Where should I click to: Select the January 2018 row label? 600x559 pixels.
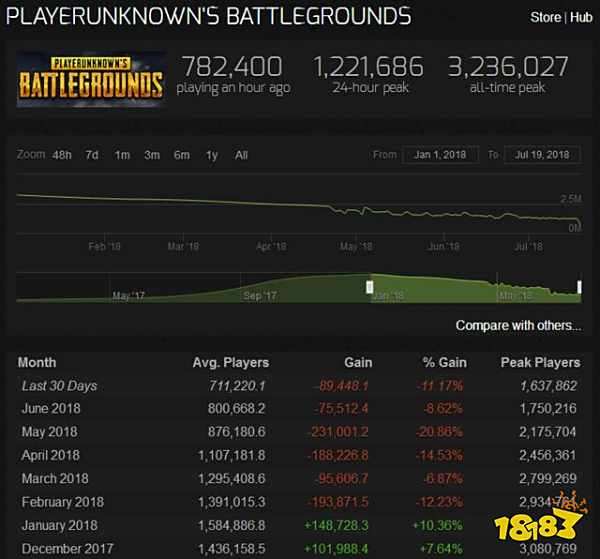(x=60, y=525)
